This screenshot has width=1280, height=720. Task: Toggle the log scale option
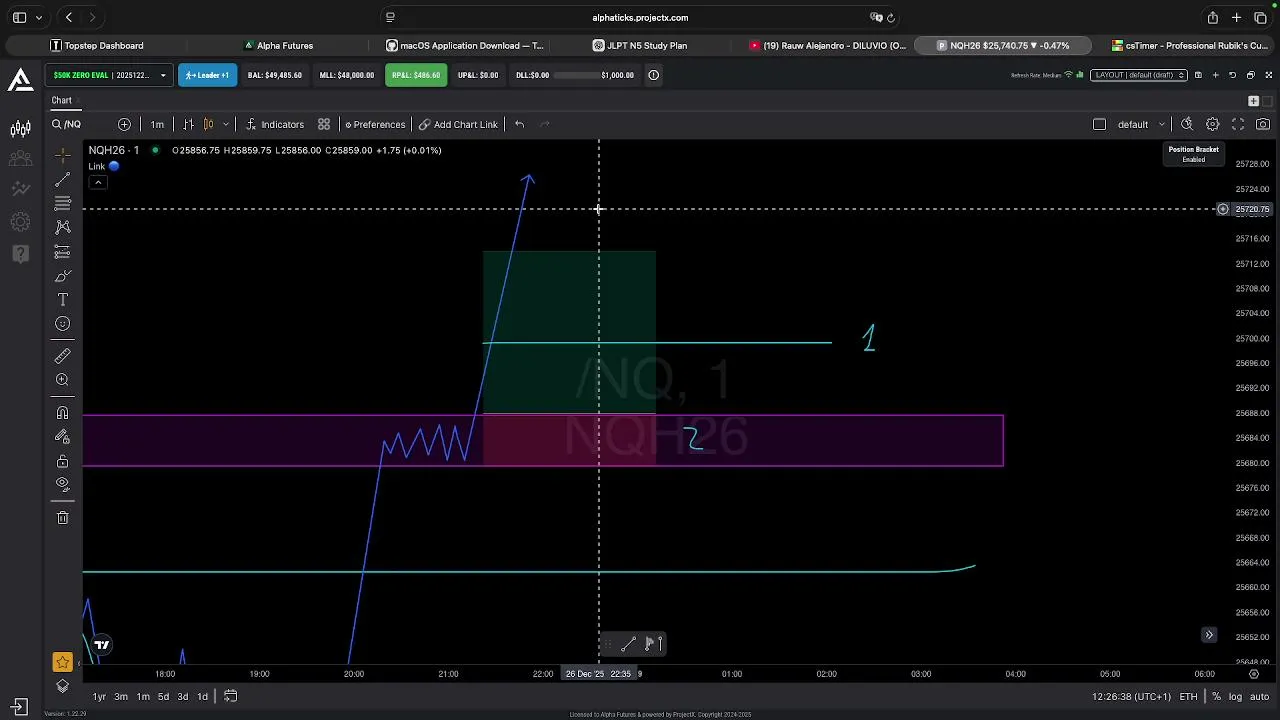click(1234, 696)
